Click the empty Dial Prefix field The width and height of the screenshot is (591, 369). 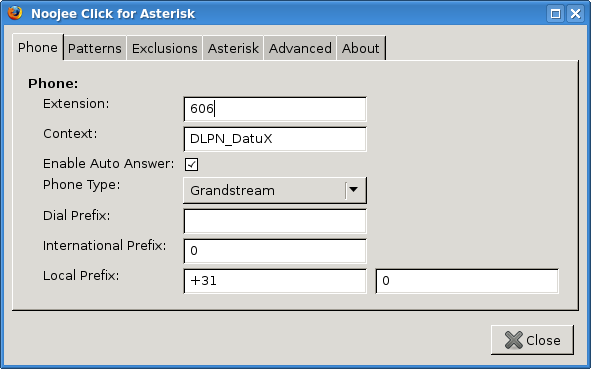coord(275,221)
